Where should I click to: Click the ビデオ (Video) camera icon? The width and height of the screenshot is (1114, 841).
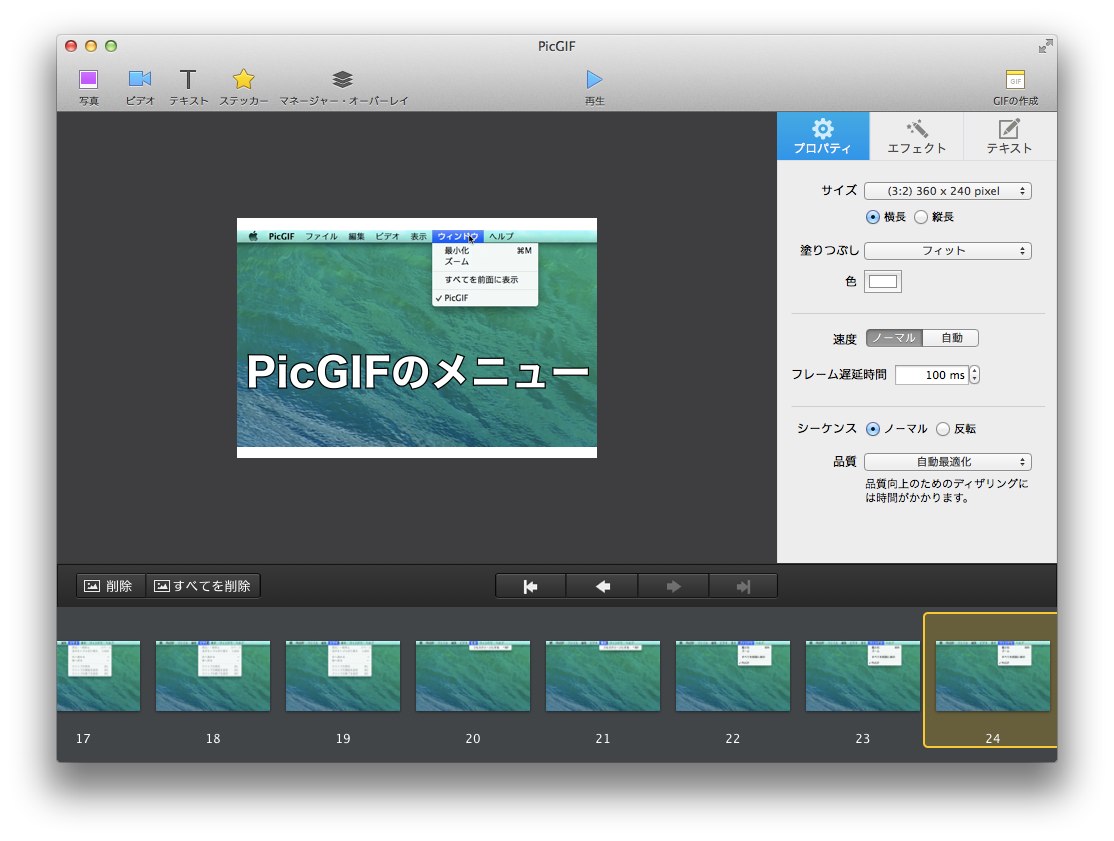tap(140, 80)
